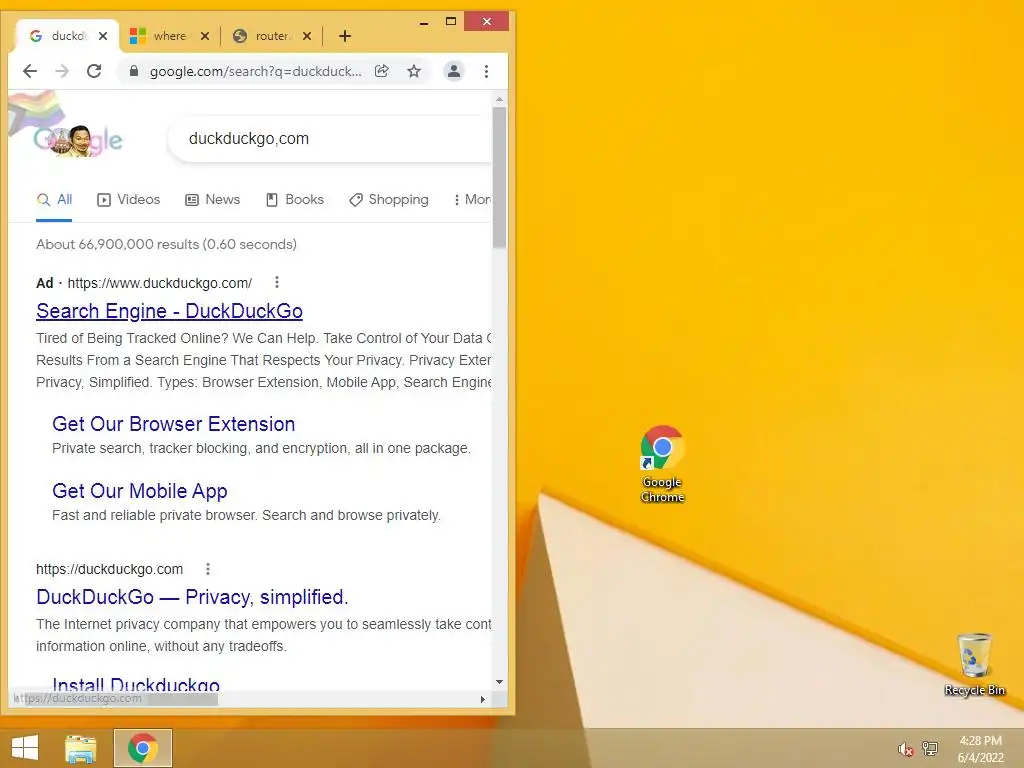This screenshot has height=768, width=1024.
Task: Click the scrollbar up arrow
Action: (x=500, y=99)
